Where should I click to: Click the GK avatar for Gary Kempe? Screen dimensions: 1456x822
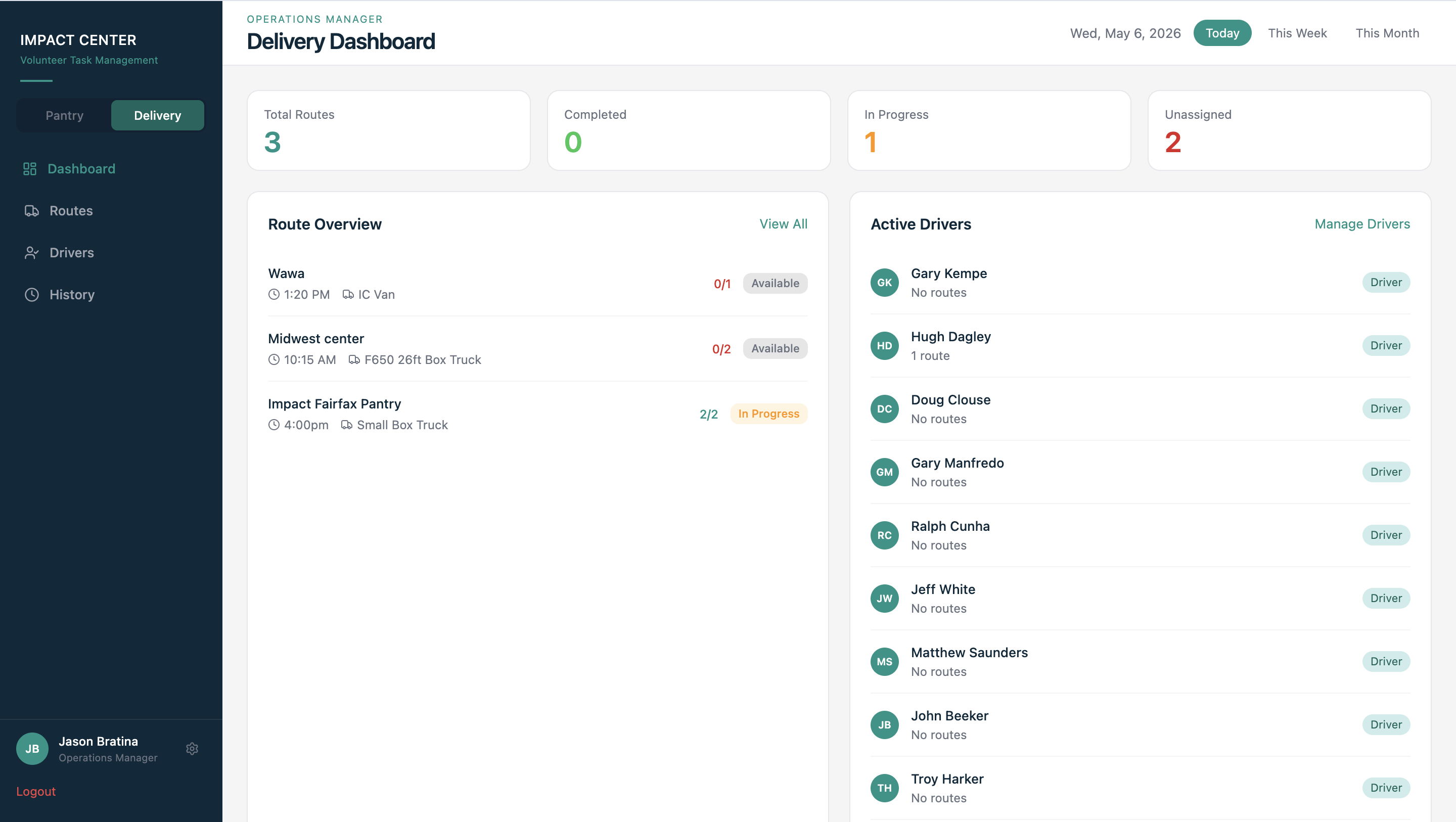pos(885,283)
